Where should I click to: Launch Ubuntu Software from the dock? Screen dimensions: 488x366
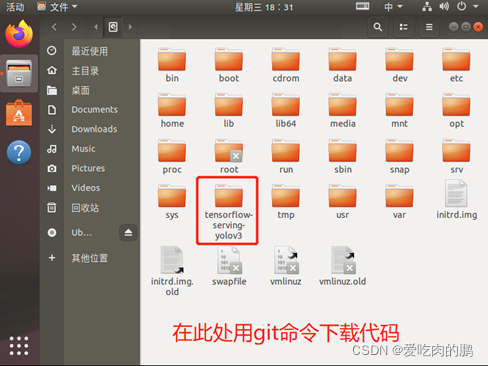[x=19, y=113]
